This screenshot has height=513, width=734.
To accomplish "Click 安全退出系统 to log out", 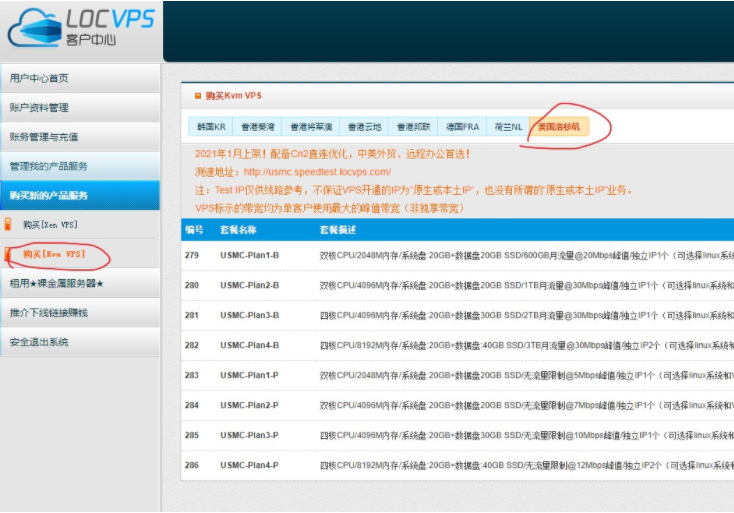I will tap(80, 342).
